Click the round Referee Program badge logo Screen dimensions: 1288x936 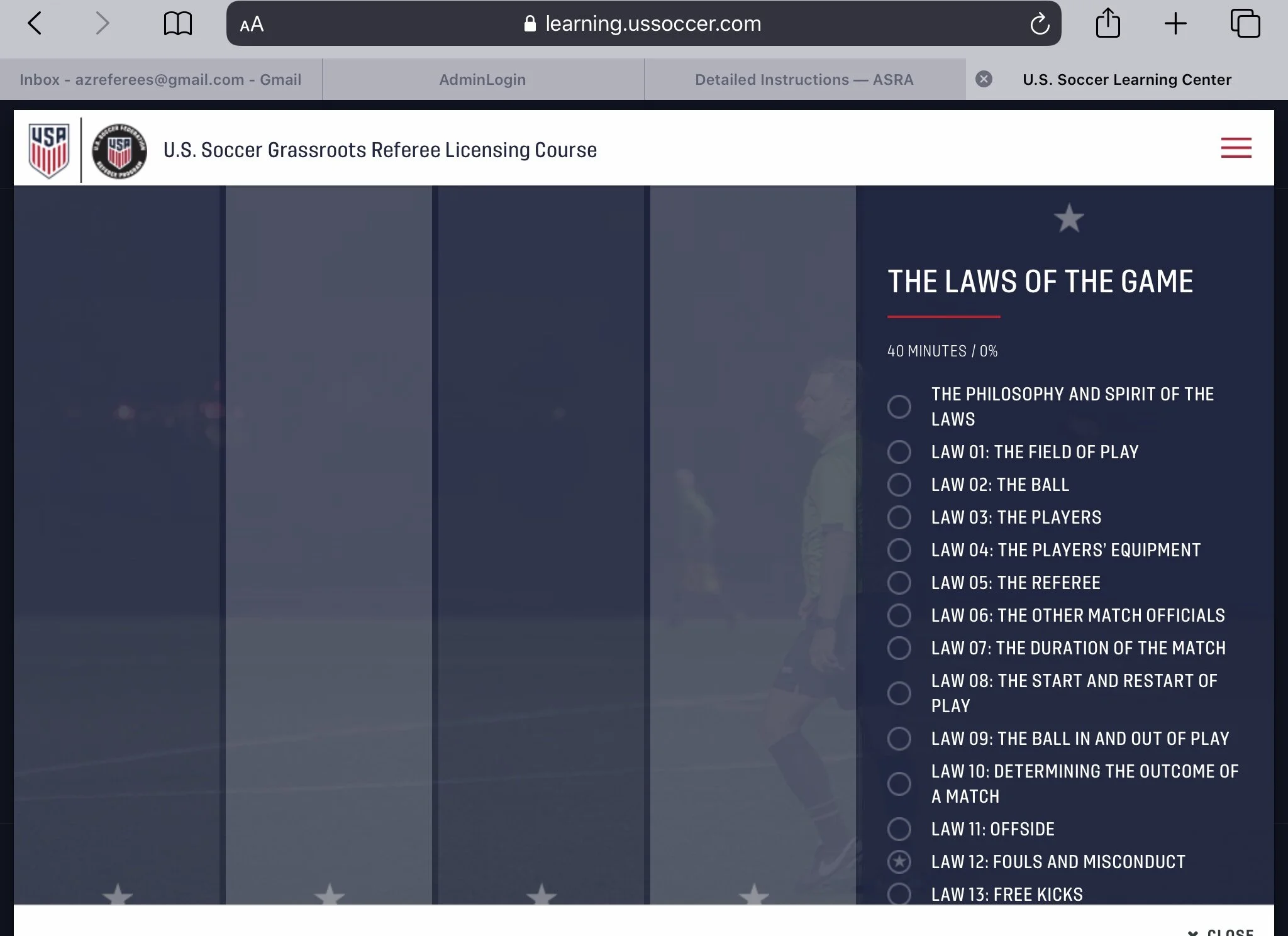tap(119, 151)
